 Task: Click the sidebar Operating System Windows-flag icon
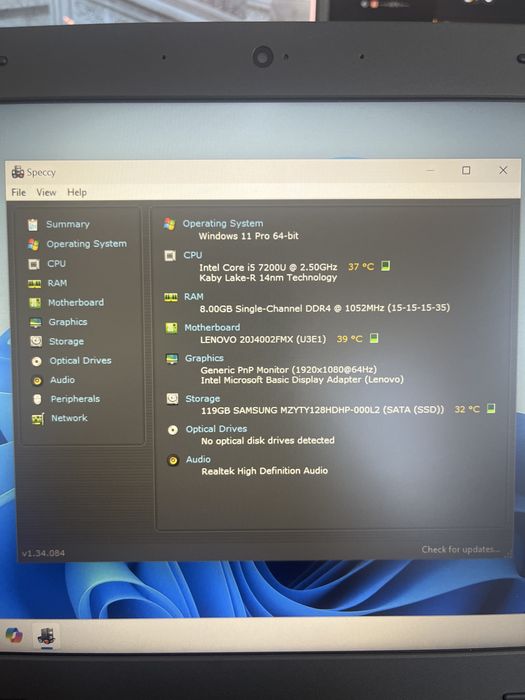tap(33, 244)
